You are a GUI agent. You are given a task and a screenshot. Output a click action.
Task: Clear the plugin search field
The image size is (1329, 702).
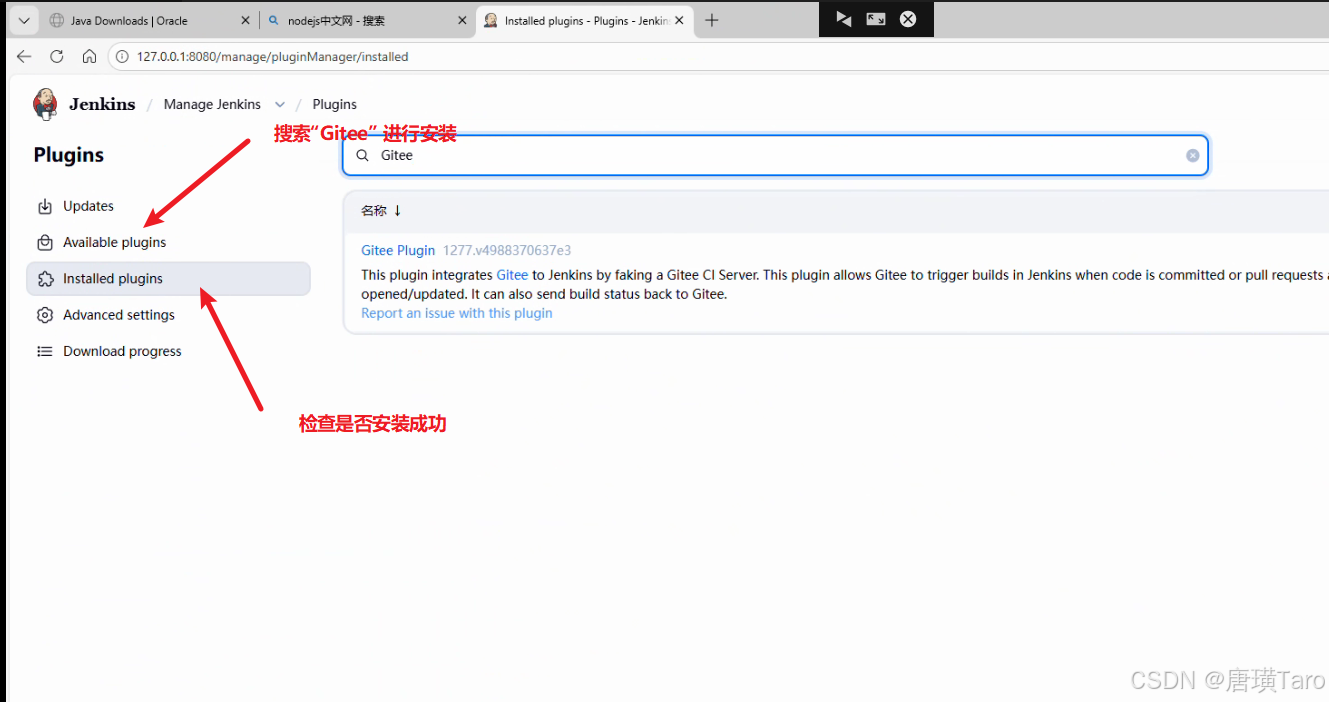pyautogui.click(x=1192, y=155)
